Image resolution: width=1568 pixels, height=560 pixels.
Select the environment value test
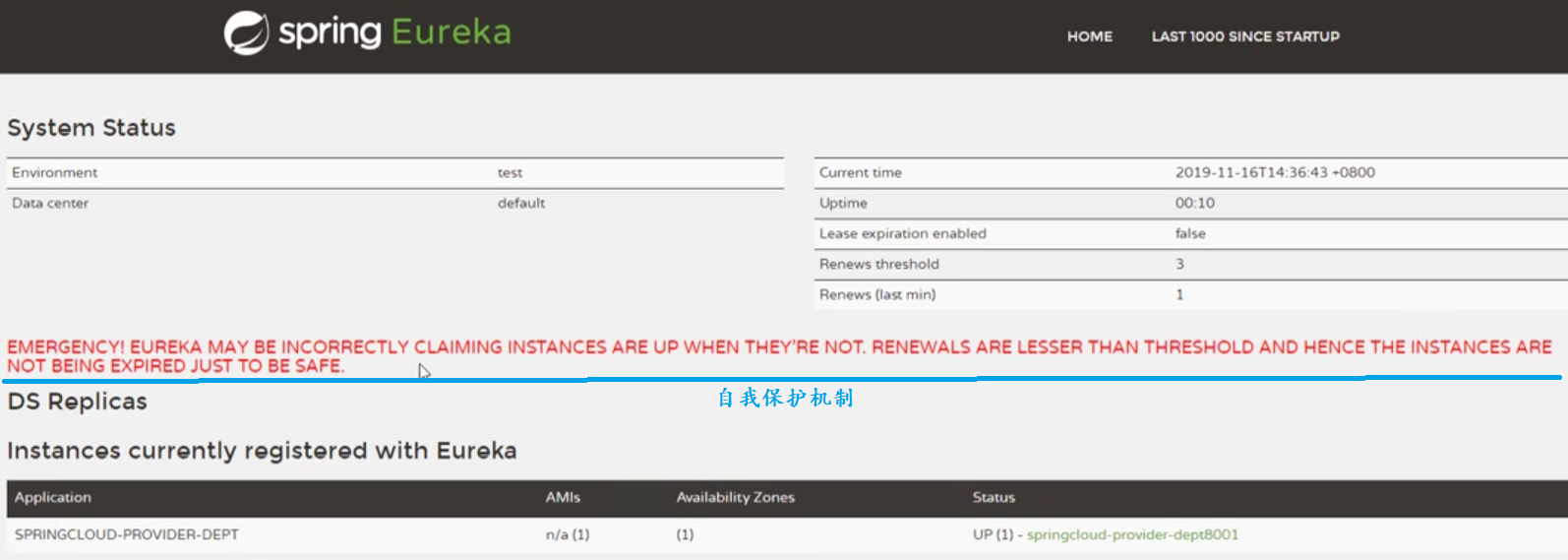click(510, 172)
